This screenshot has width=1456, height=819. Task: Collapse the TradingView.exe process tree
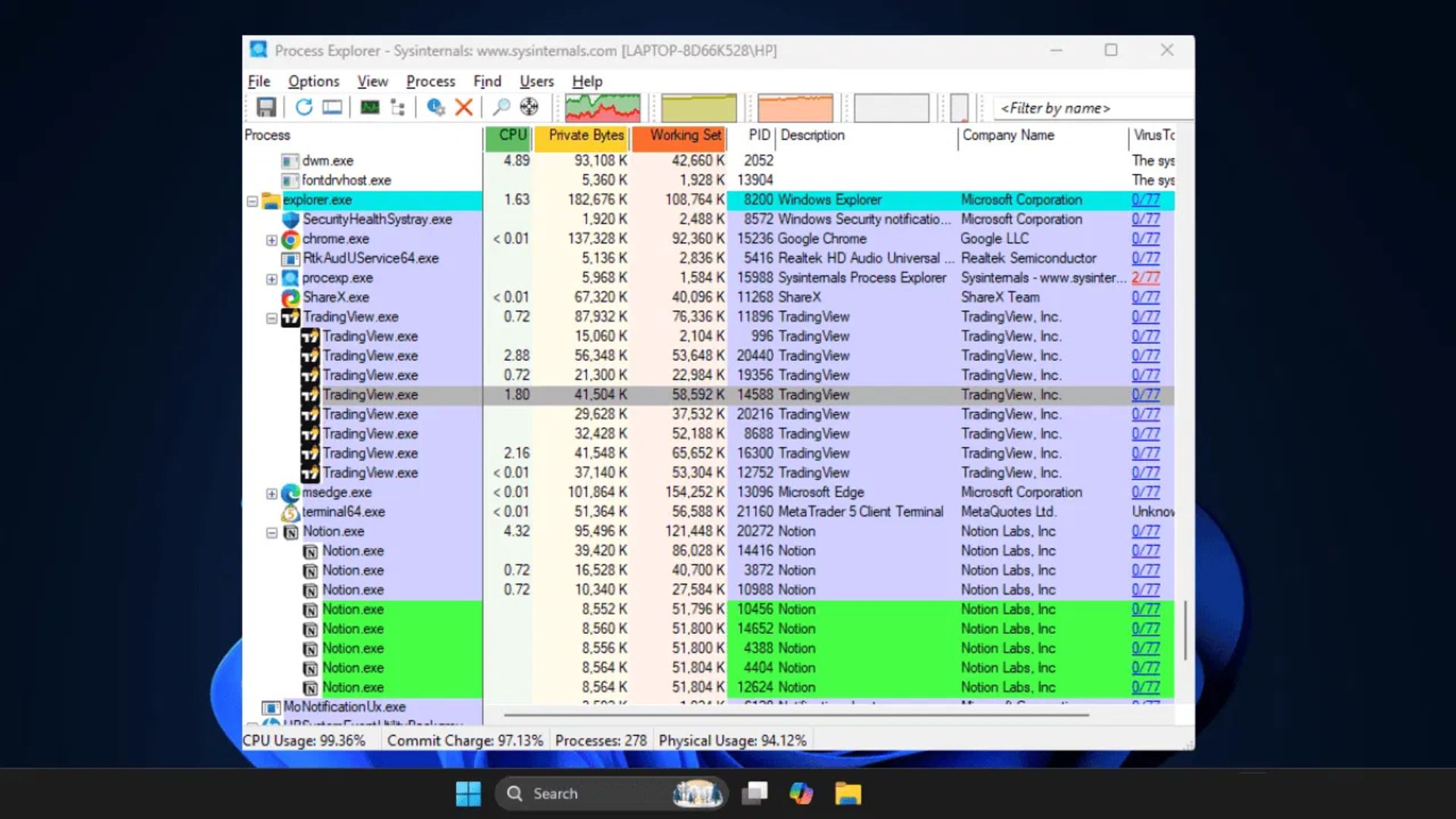[271, 318]
